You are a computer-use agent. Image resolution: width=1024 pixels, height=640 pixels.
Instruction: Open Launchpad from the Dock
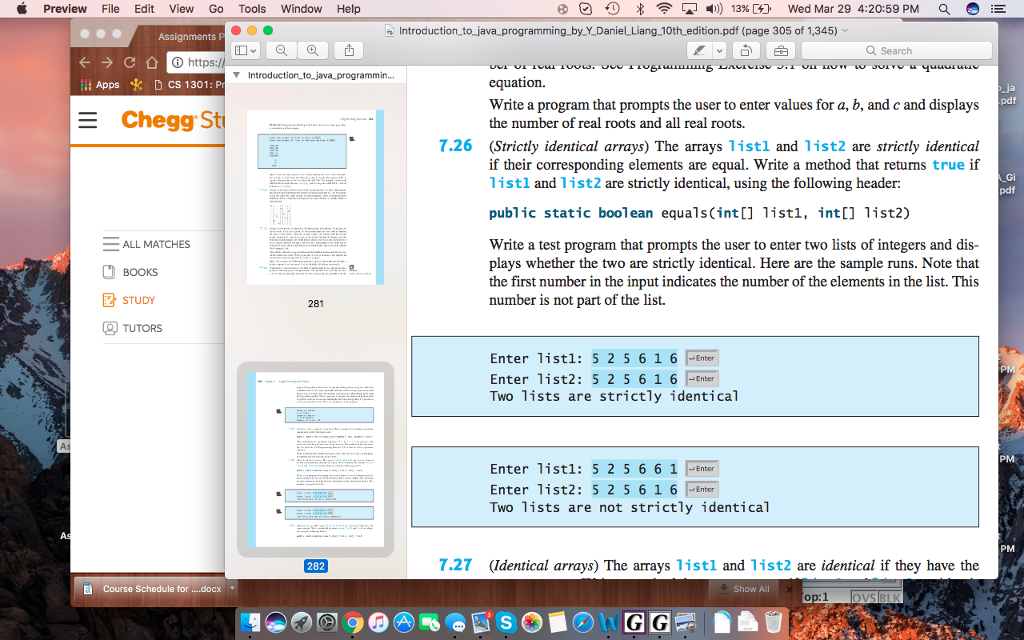[301, 622]
